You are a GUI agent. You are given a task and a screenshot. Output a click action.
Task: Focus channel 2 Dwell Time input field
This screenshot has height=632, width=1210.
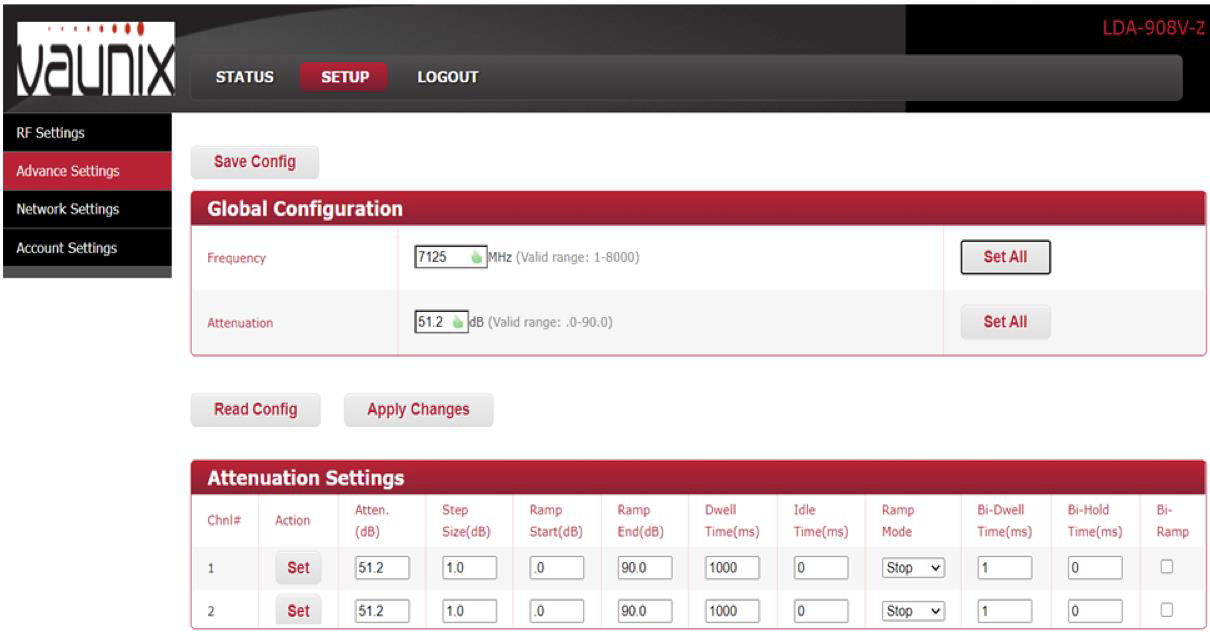click(731, 610)
